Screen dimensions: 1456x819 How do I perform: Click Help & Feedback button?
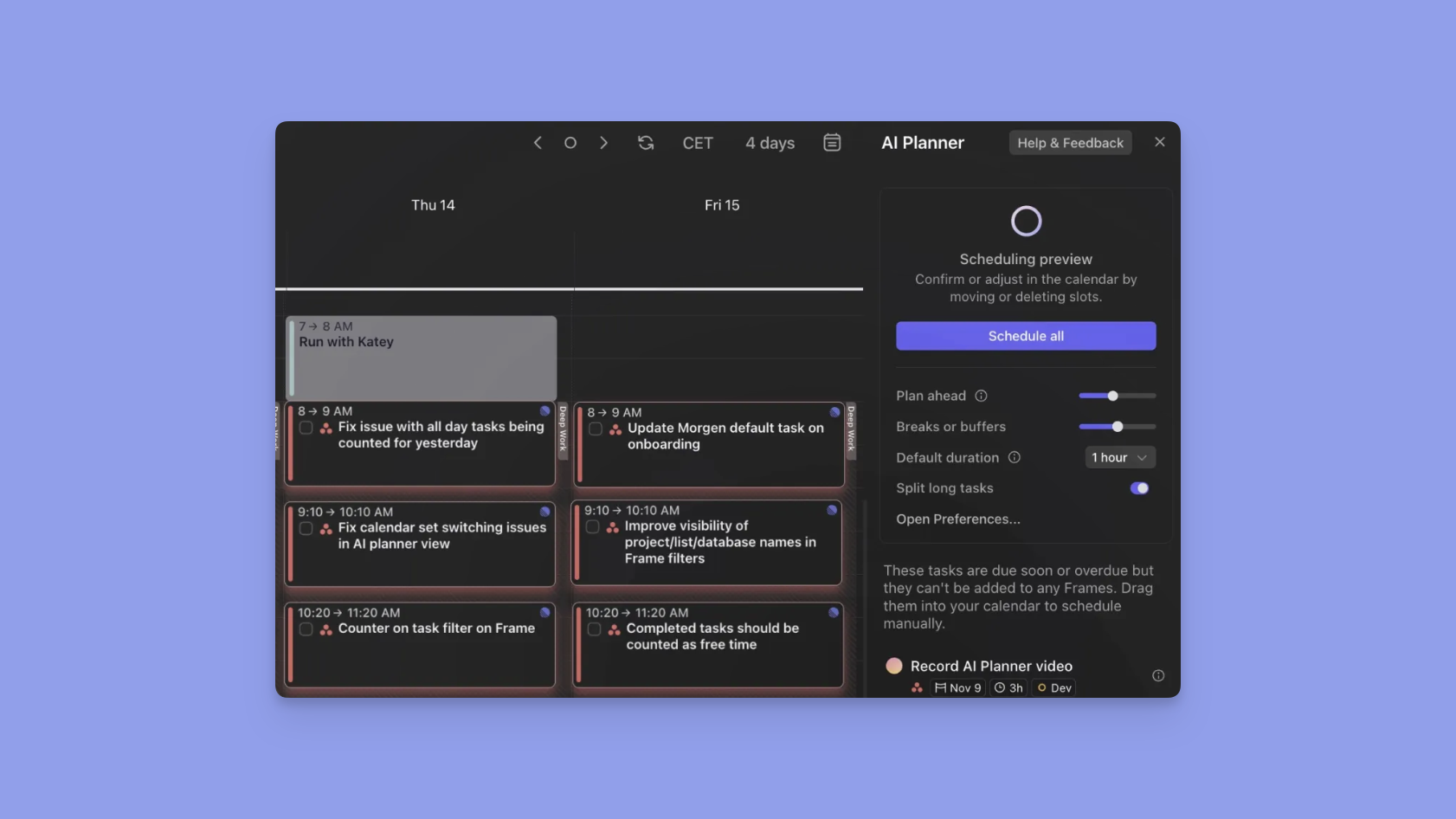[x=1070, y=143]
